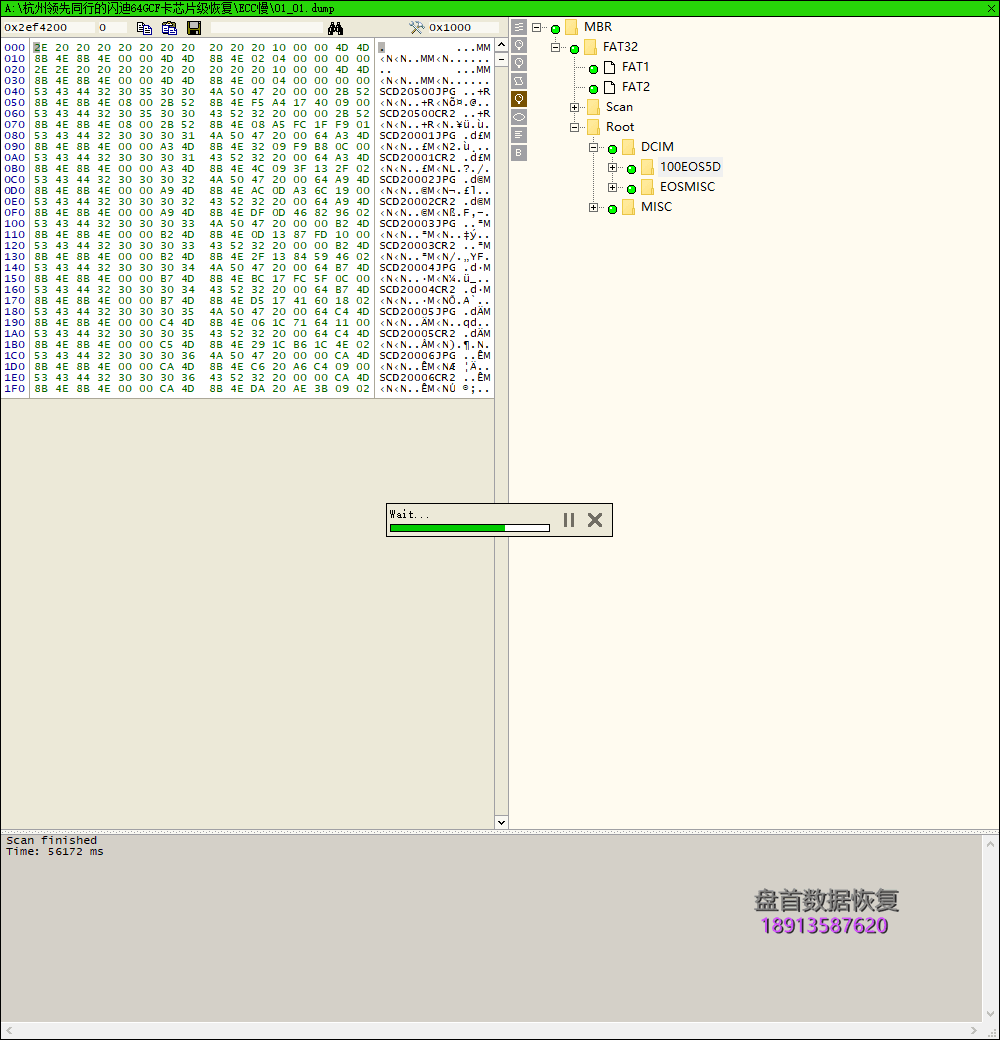Image resolution: width=1000 pixels, height=1040 pixels.
Task: Click the ellipse-shaped sidebar icon
Action: 519,117
